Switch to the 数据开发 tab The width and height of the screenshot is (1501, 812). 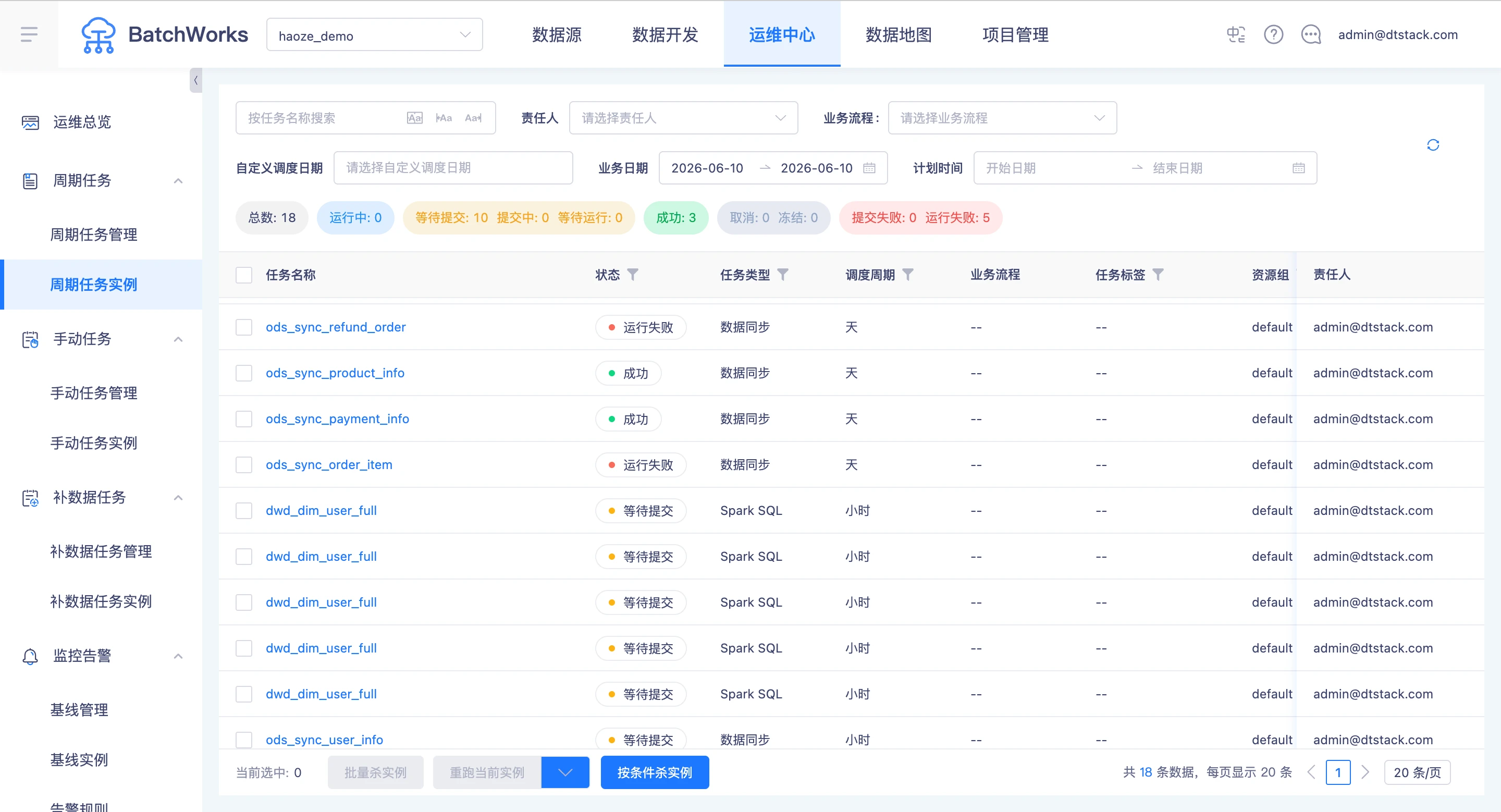tap(665, 35)
